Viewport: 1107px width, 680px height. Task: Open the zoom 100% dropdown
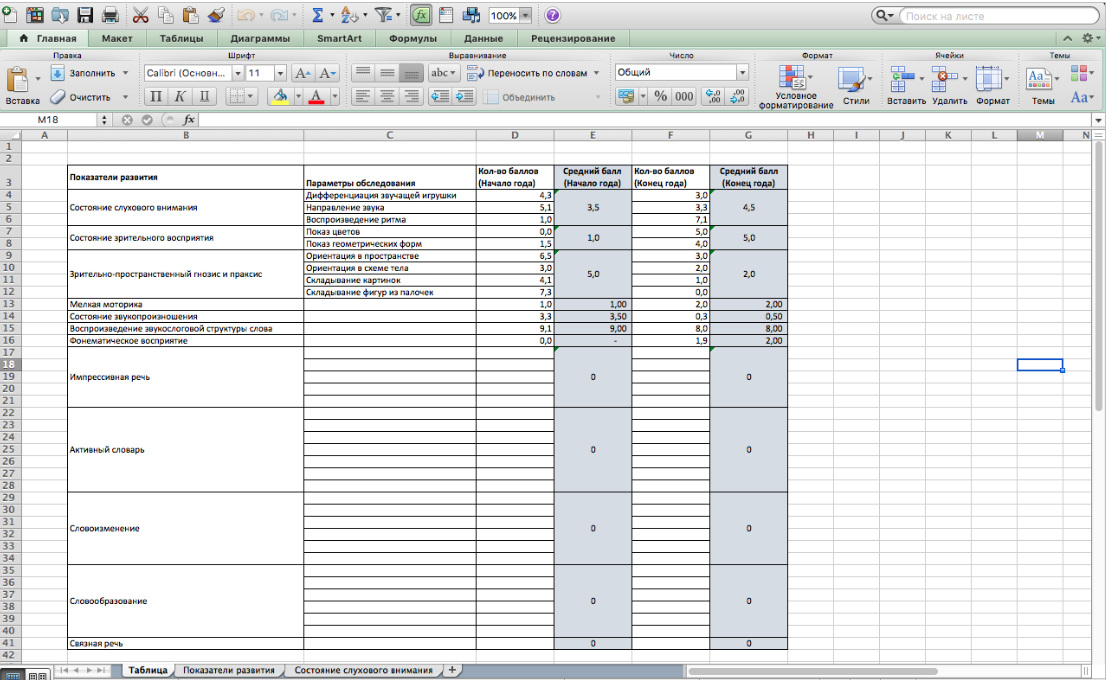(525, 16)
